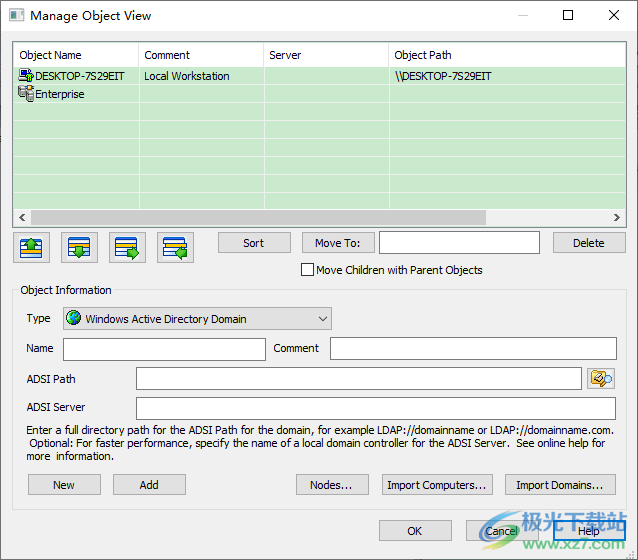Focus the ADSI Server input field
The image size is (638, 560).
[376, 408]
